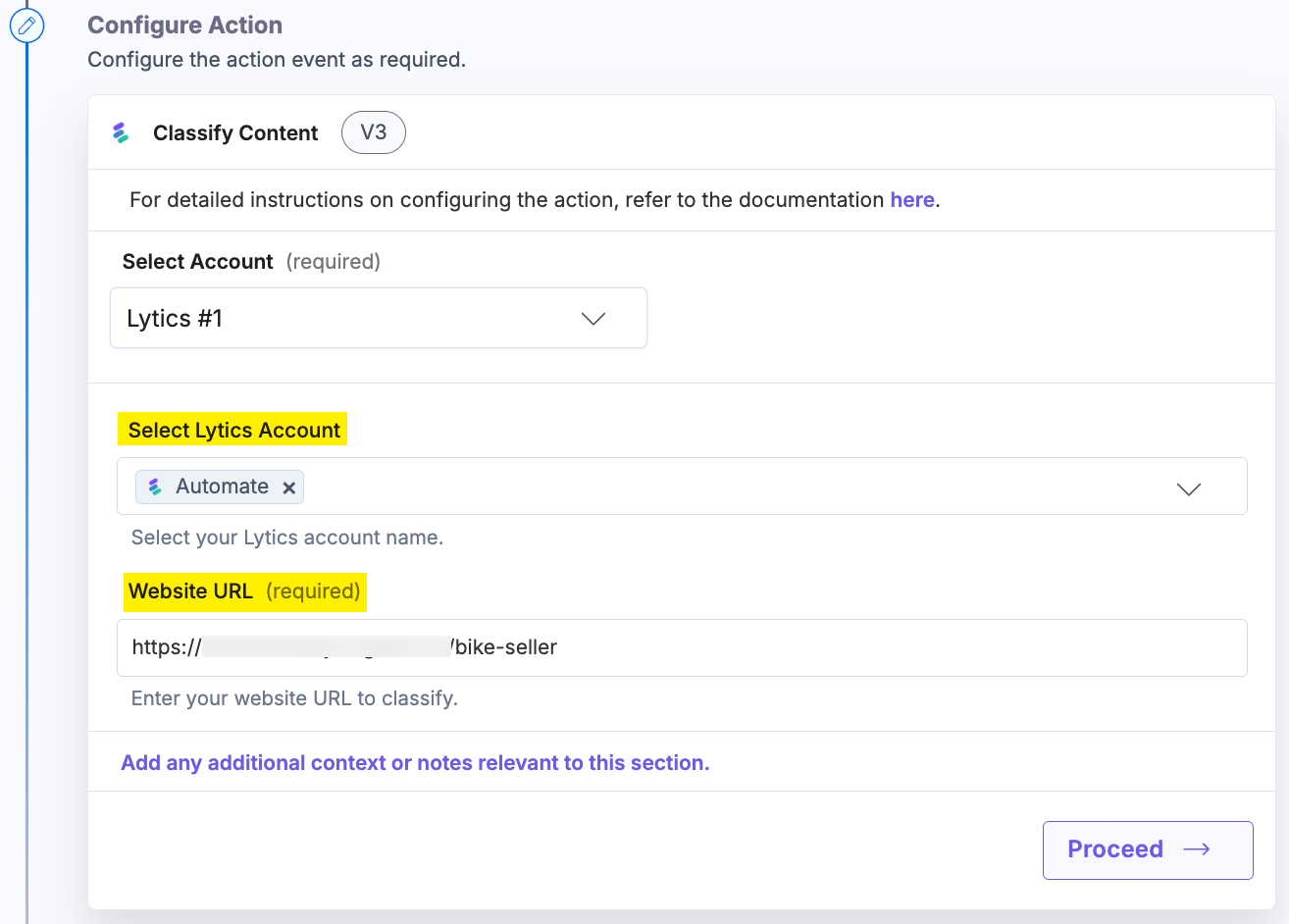
Task: Open the Select Account dropdown showing Lytics #1
Action: pos(379,318)
